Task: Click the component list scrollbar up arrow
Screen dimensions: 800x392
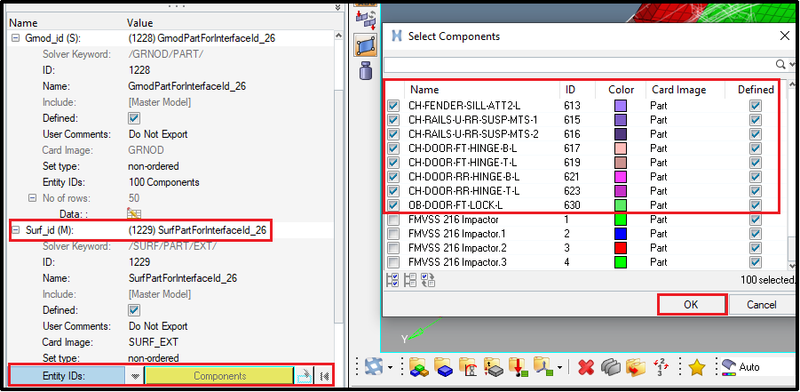Action: (x=792, y=85)
